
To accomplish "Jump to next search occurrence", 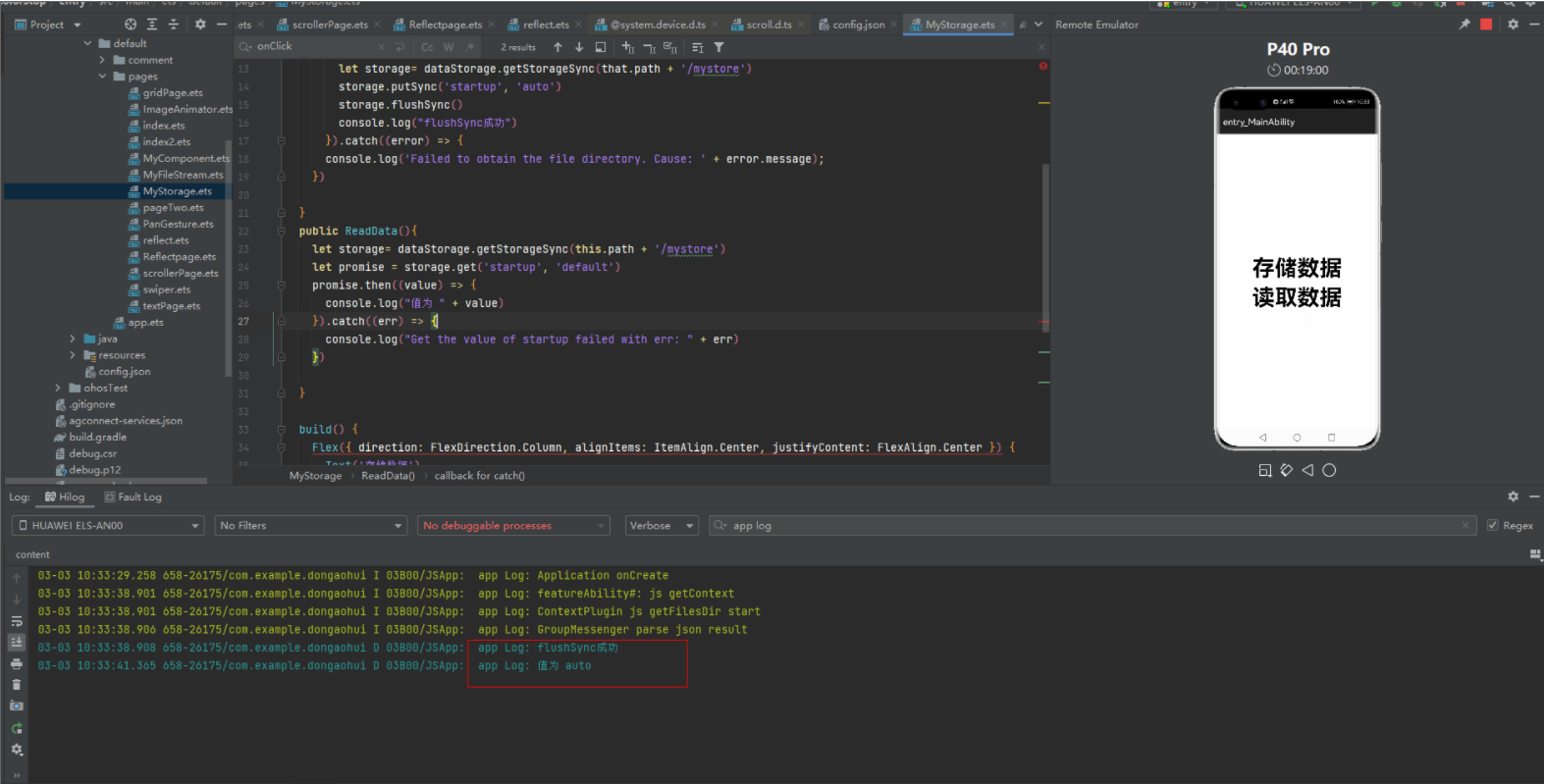I will (x=579, y=47).
